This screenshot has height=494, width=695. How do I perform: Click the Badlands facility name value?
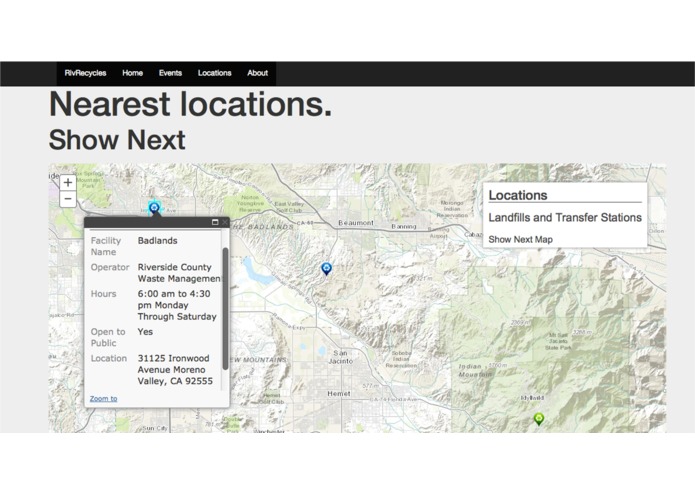coord(157,241)
